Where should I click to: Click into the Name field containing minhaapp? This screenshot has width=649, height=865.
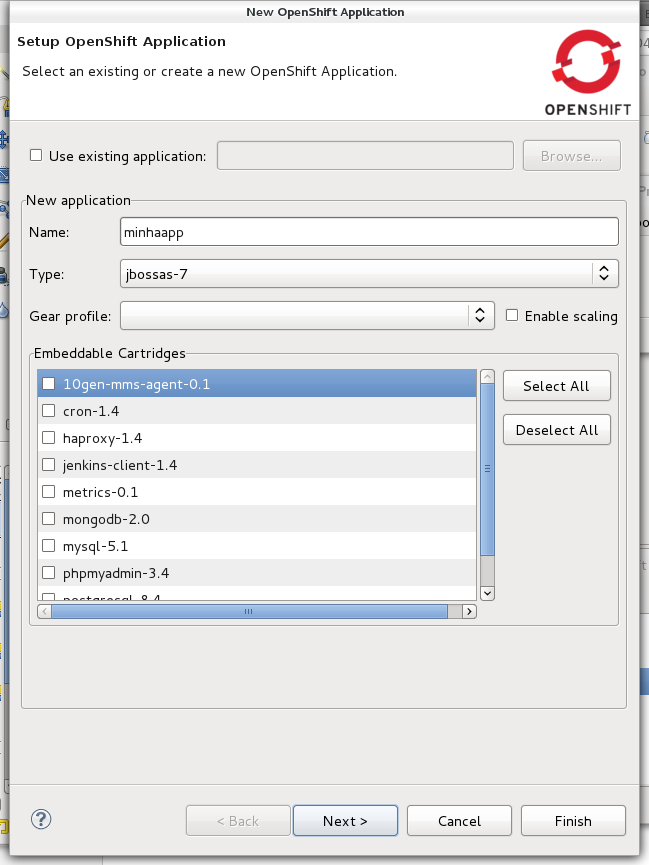click(x=369, y=232)
